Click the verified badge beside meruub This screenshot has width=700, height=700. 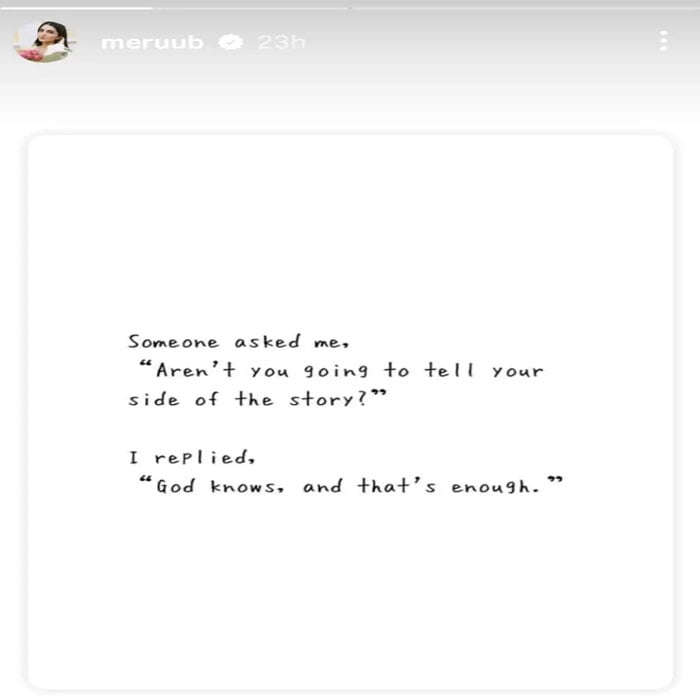(x=230, y=42)
